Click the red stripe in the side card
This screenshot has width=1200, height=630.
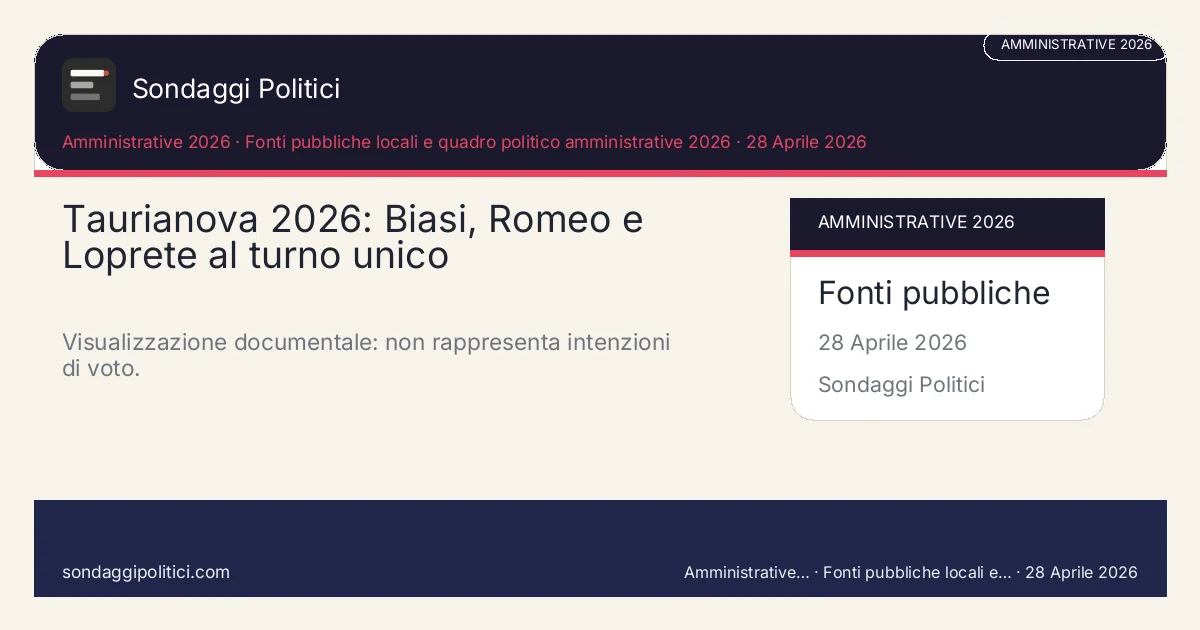(946, 253)
